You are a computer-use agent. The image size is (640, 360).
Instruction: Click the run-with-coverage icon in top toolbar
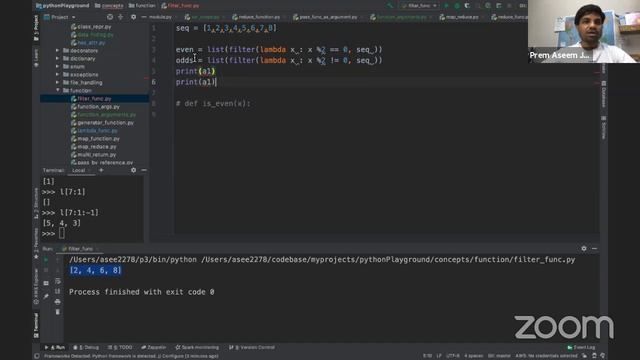pyautogui.click(x=467, y=6)
